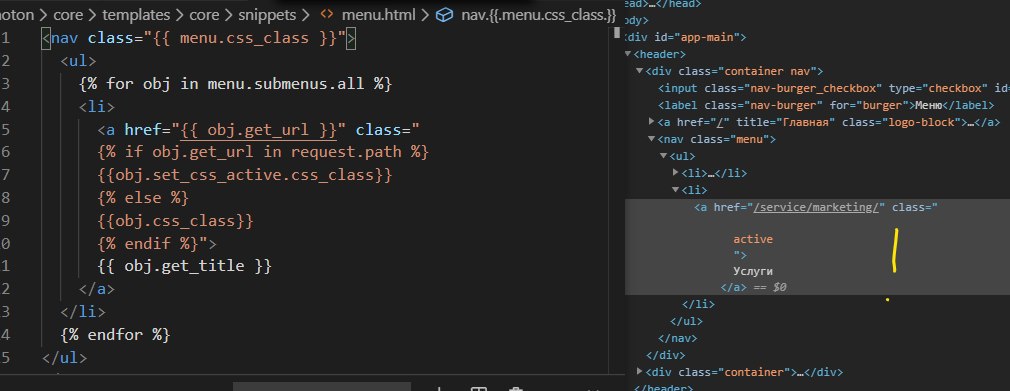Image resolution: width=1010 pixels, height=391 pixels.
Task: Expand the logo-block anchor node
Action: tap(651, 122)
